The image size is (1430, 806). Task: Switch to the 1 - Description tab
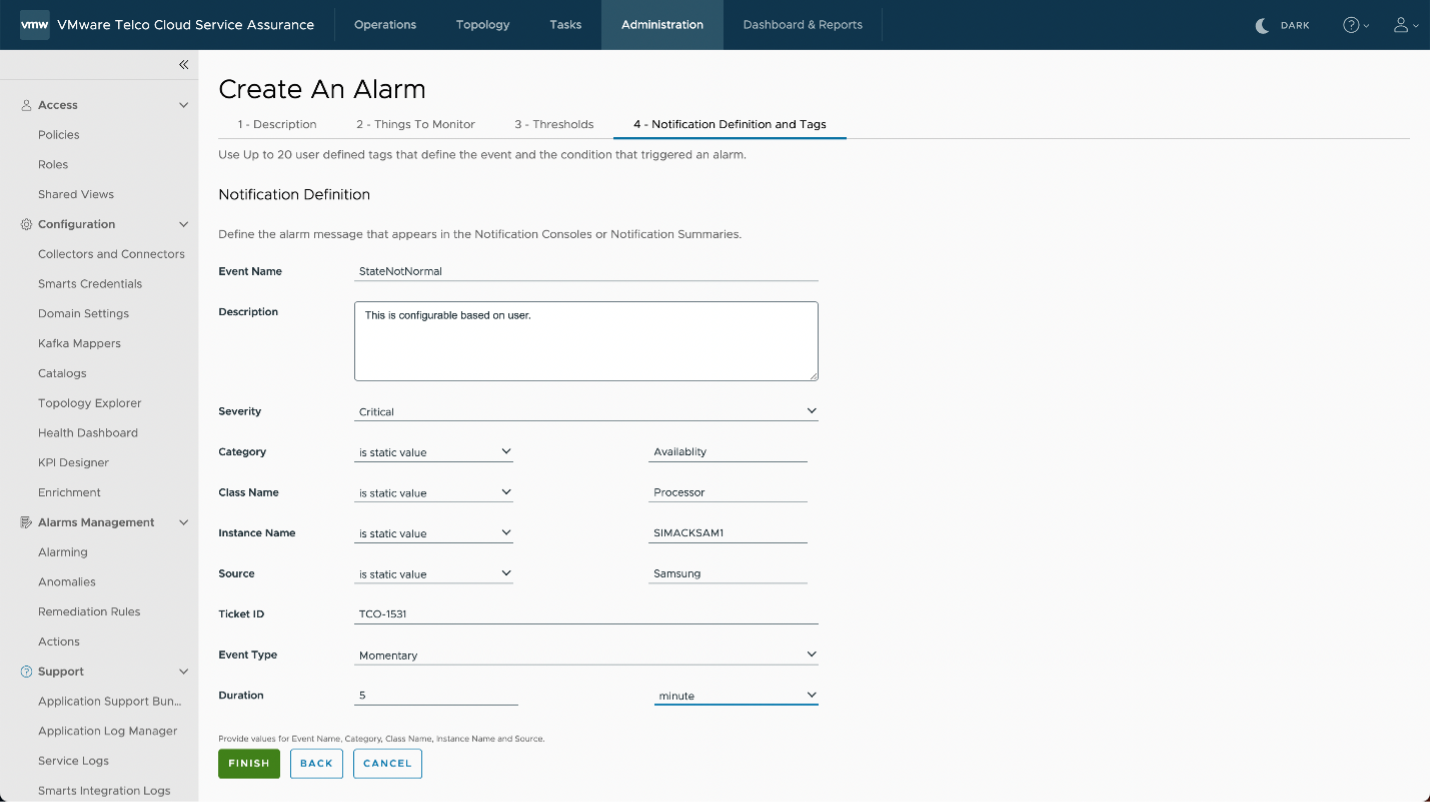277,125
